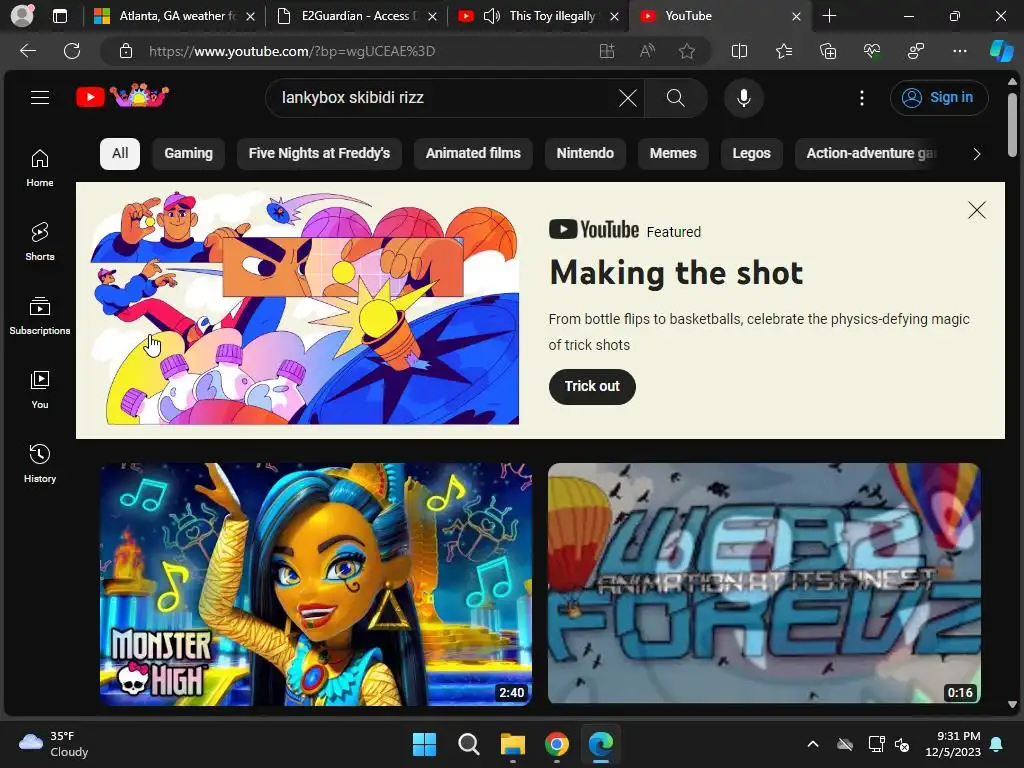This screenshot has width=1024, height=768.
Task: Select the Animated films chip
Action: 473,153
